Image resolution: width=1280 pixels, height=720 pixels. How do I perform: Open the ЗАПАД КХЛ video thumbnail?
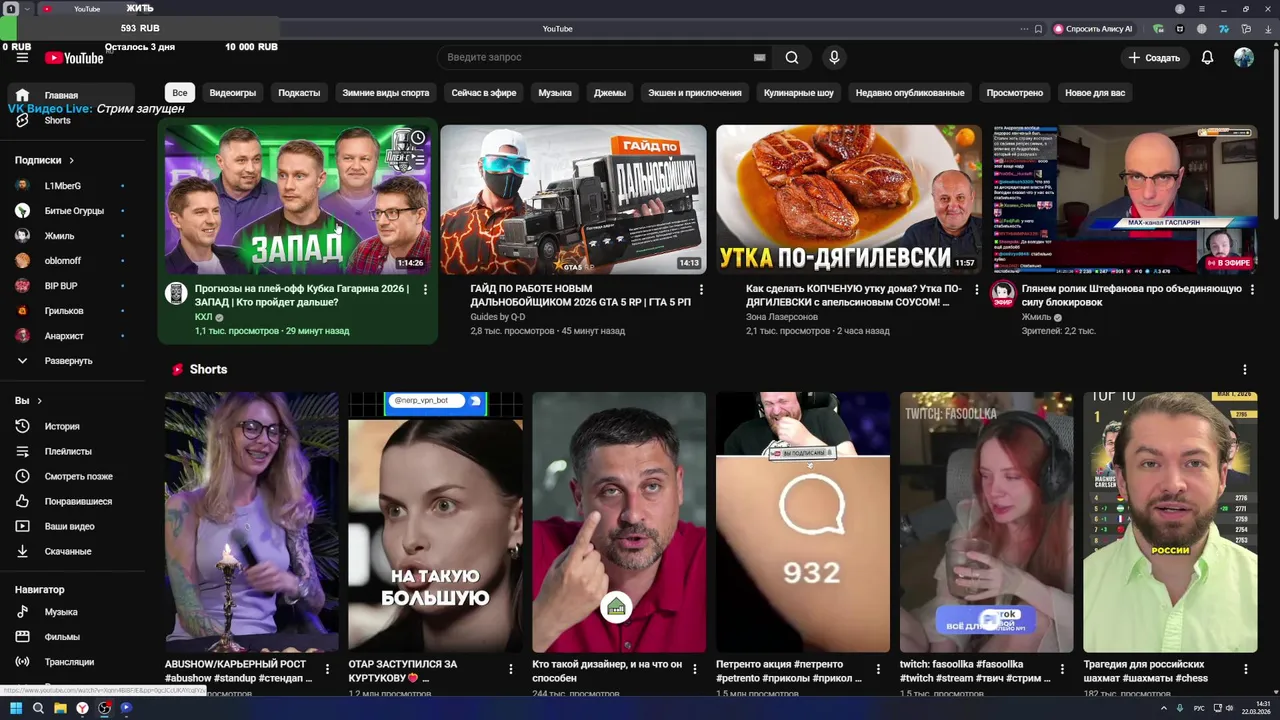point(297,199)
